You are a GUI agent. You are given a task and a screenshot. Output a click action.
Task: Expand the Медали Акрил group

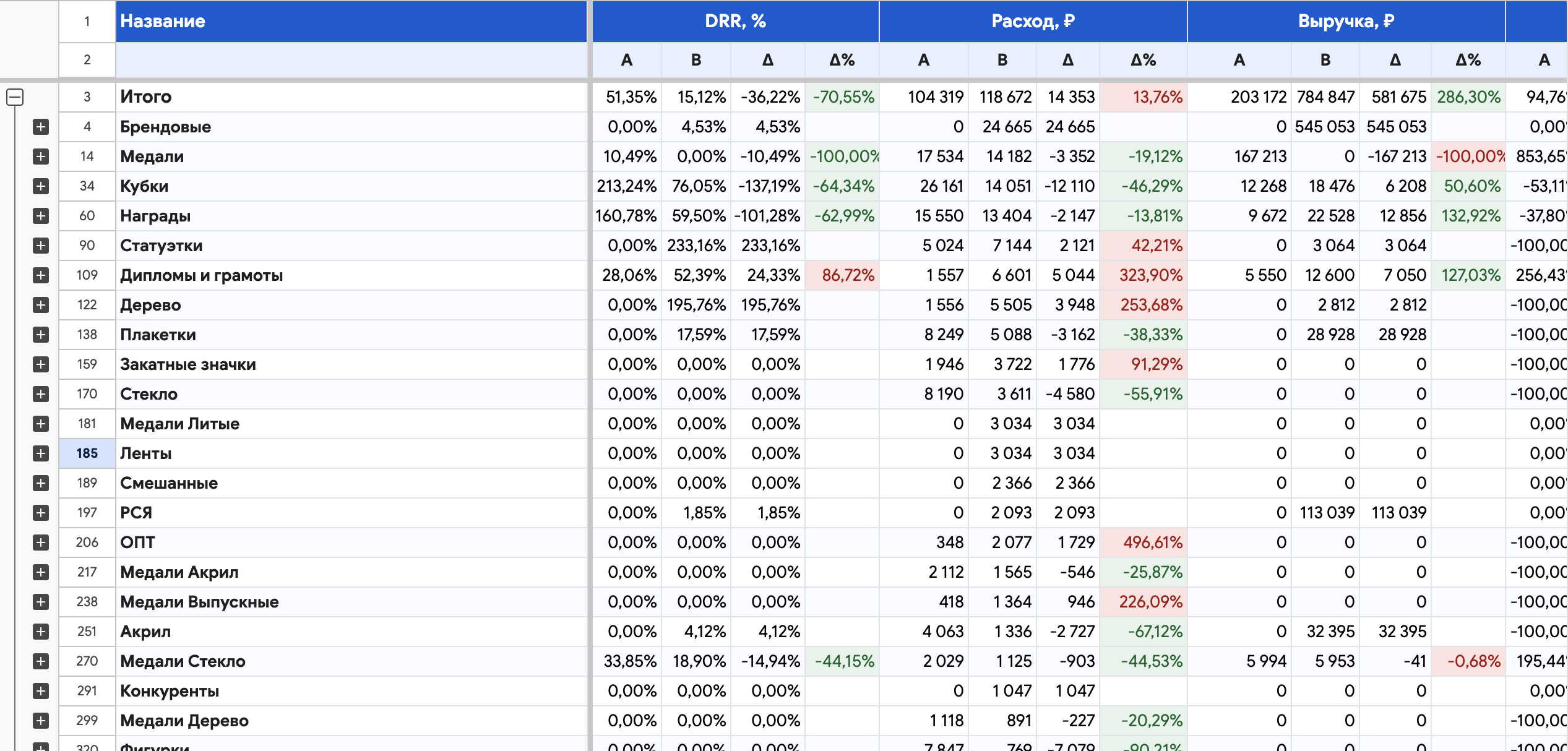pos(41,572)
